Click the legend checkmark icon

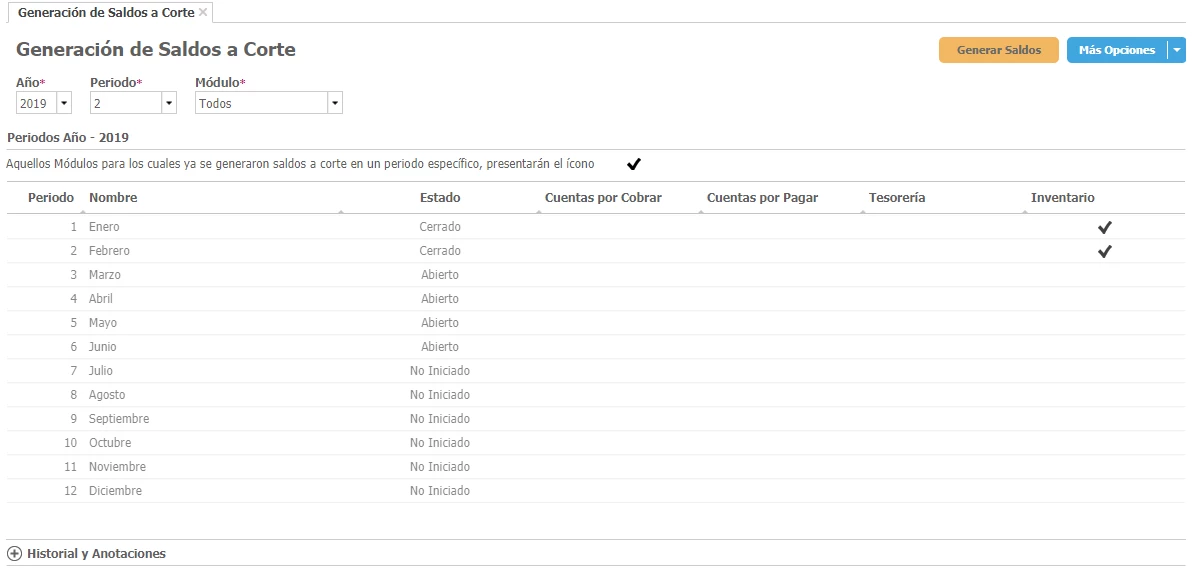coord(633,164)
